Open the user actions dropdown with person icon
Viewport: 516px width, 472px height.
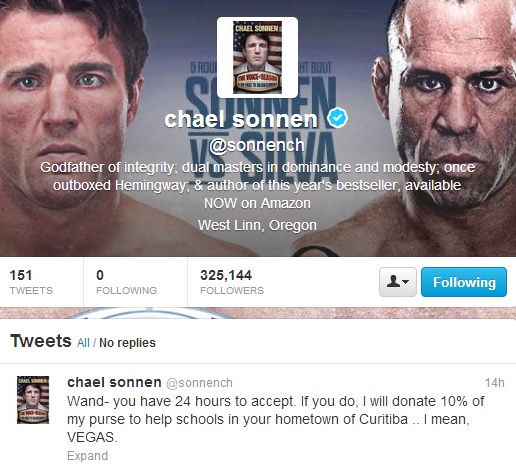[x=398, y=282]
